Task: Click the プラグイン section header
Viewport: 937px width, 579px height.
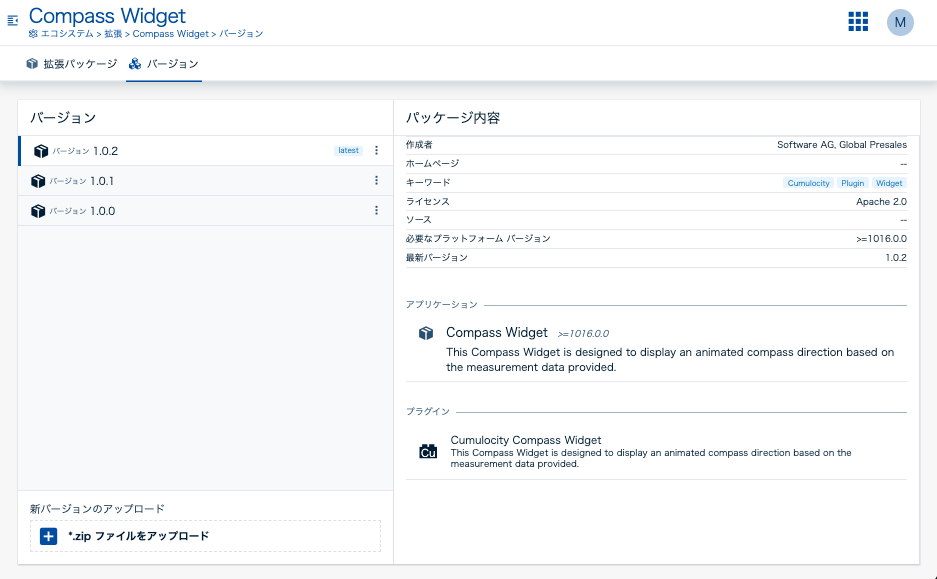Action: point(428,412)
